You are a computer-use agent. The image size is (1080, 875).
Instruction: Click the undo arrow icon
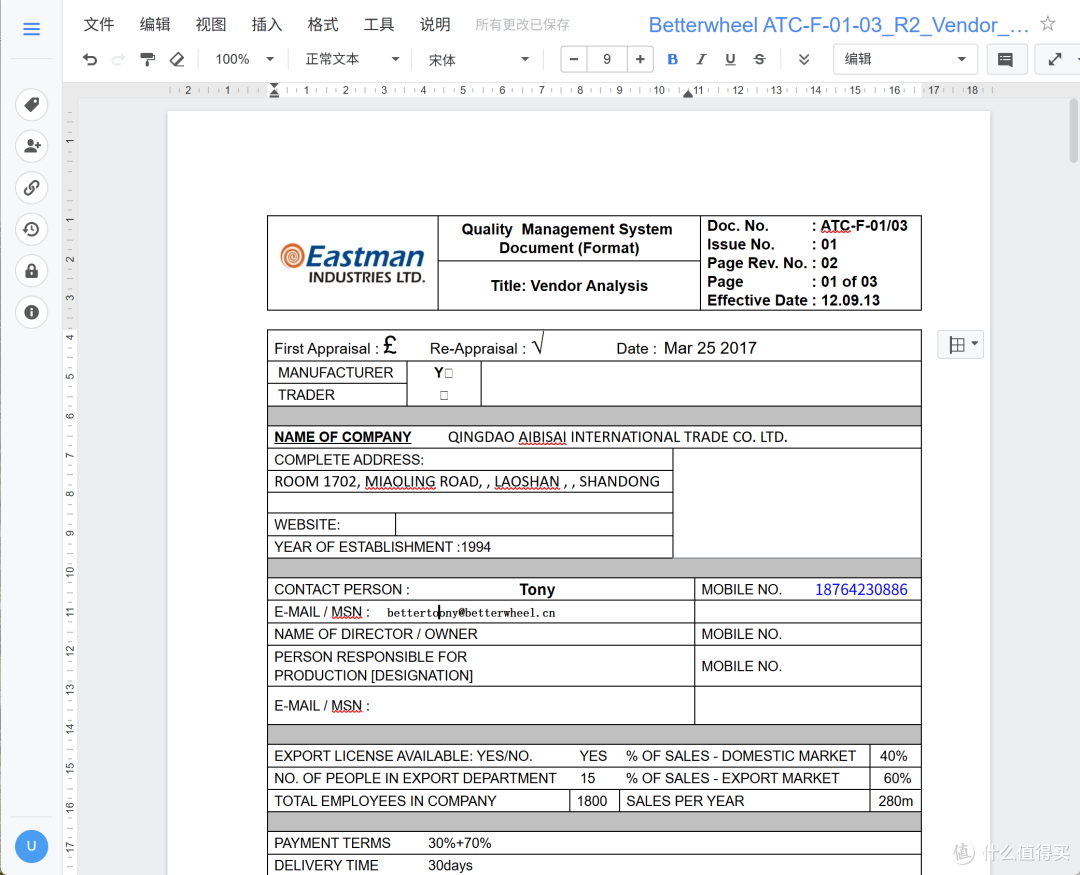tap(90, 59)
